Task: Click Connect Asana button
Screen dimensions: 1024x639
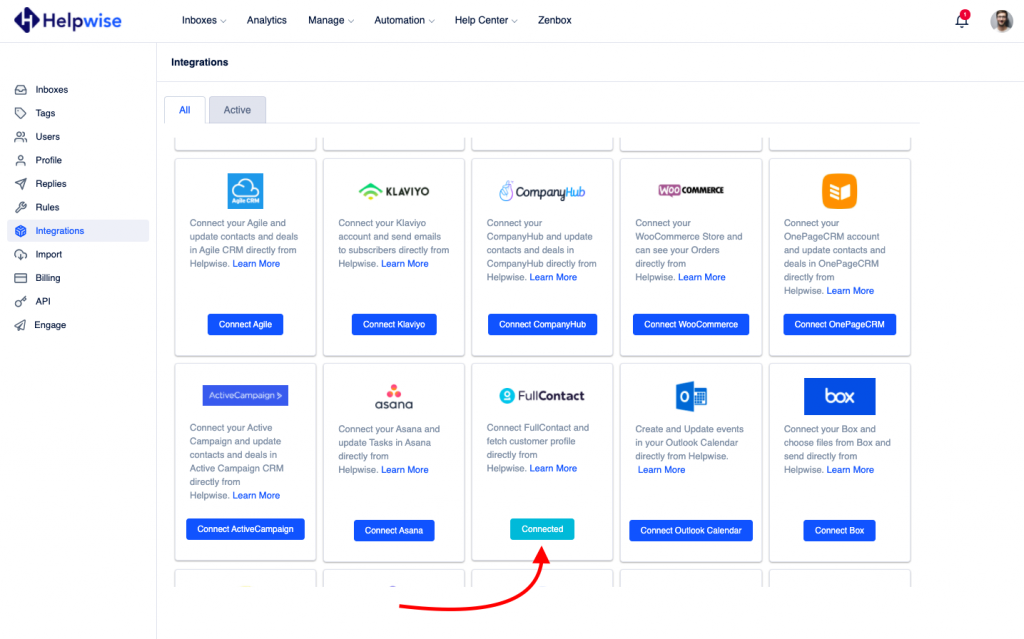Action: click(x=394, y=531)
